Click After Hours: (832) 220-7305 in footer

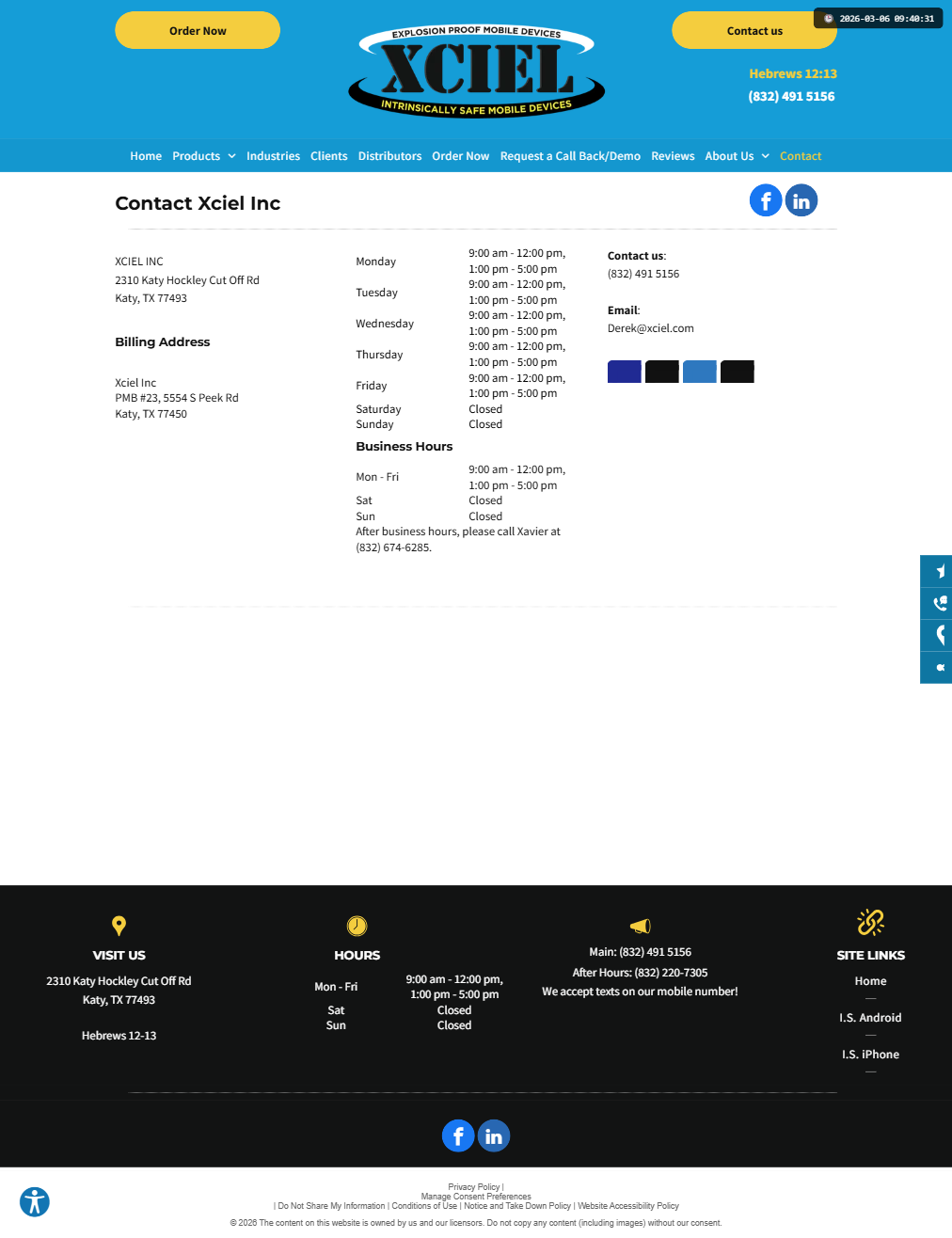(x=640, y=973)
